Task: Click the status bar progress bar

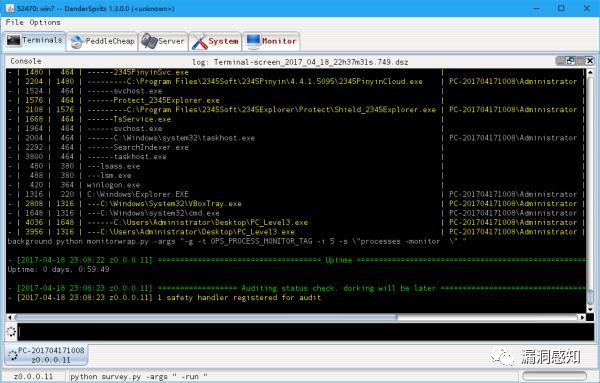Action: point(554,376)
